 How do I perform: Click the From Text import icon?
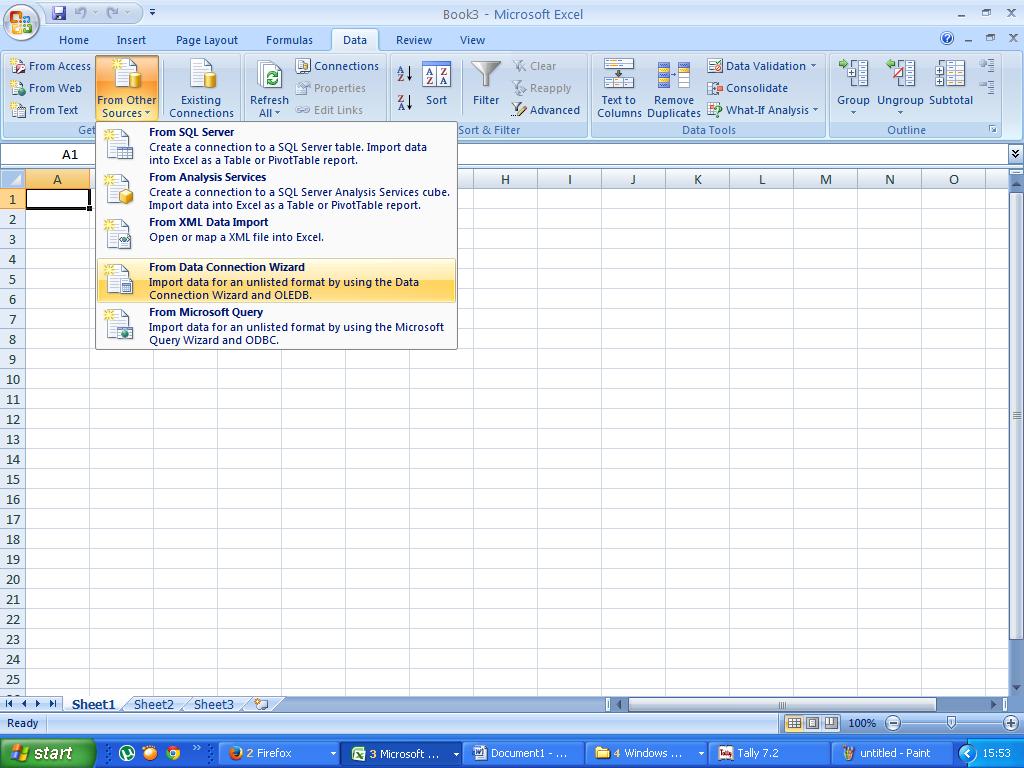[x=18, y=110]
